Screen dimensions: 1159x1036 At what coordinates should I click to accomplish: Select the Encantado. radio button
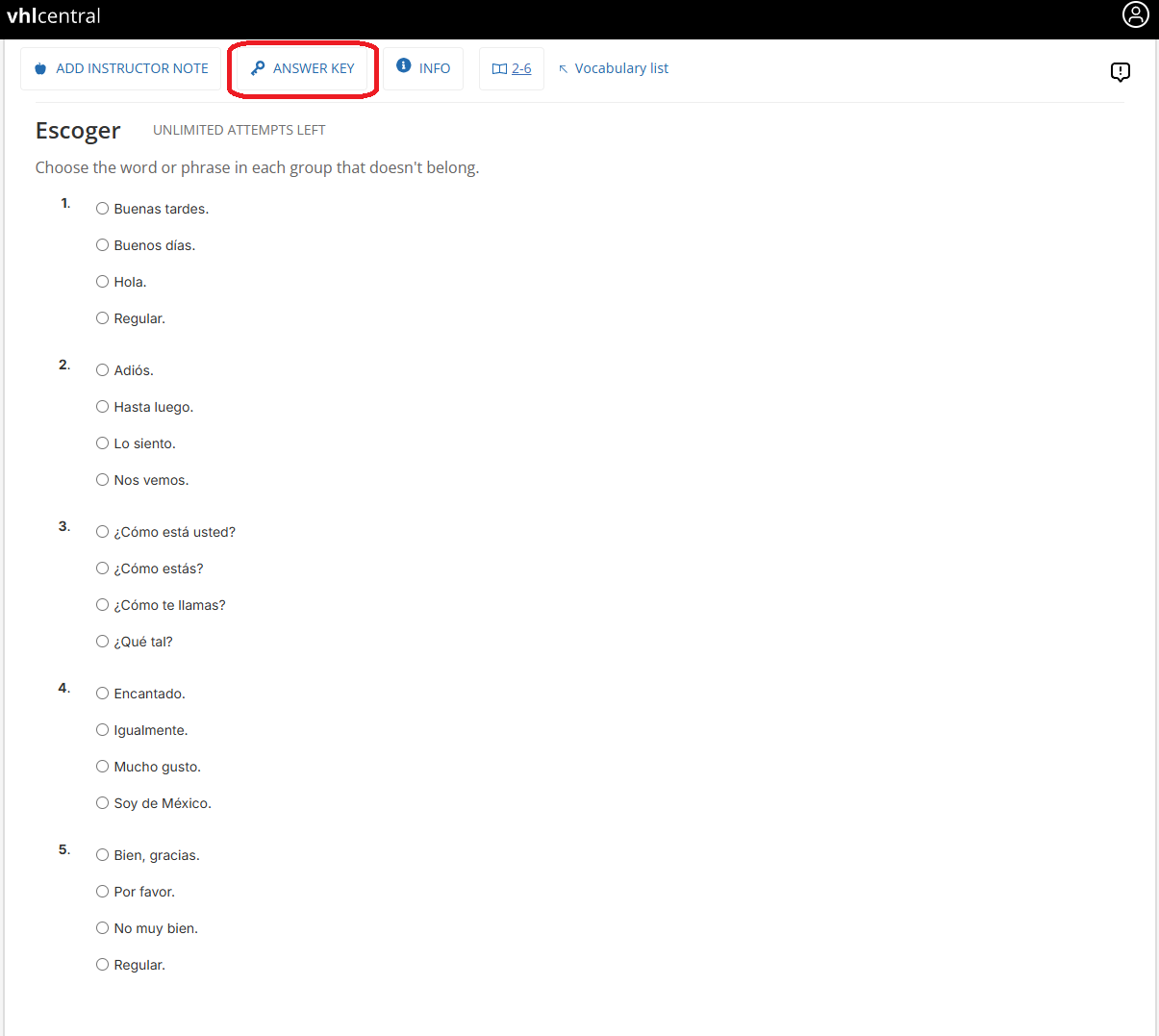[102, 694]
